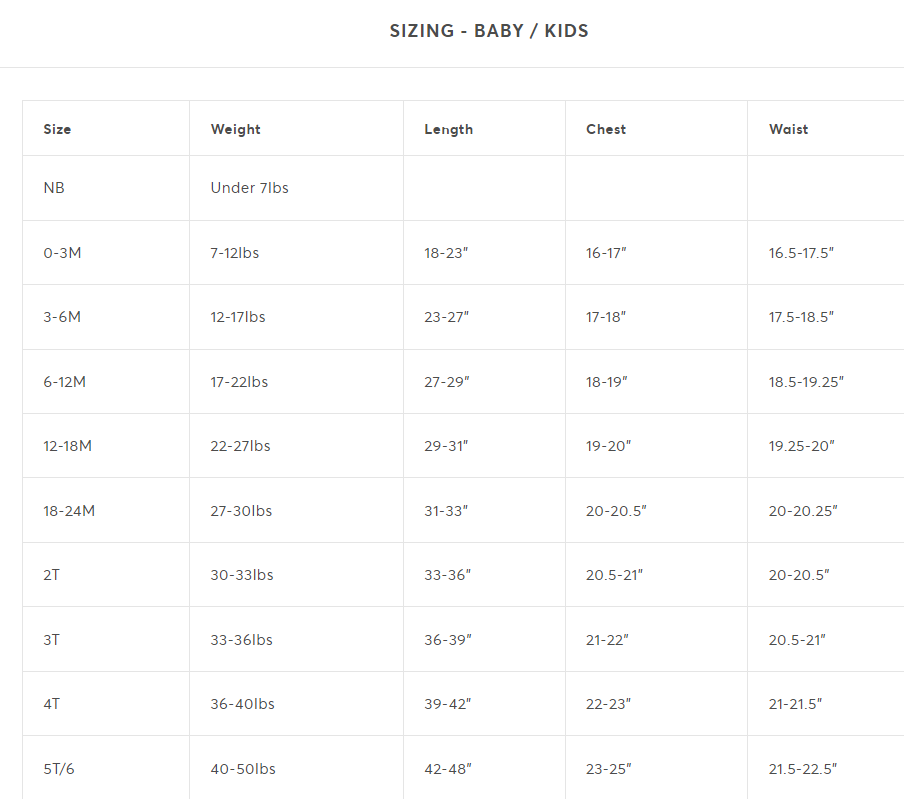Click the Waist column header

point(788,129)
